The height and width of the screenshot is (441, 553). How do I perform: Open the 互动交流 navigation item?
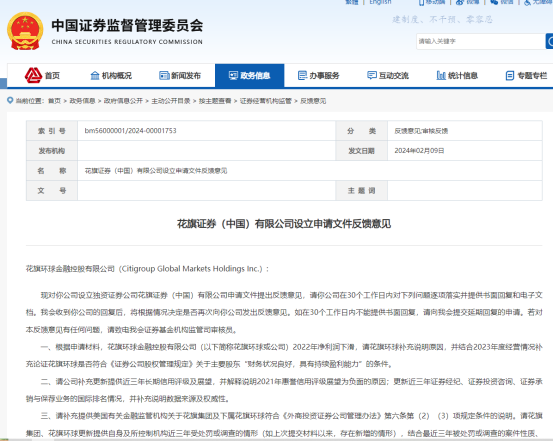click(388, 75)
